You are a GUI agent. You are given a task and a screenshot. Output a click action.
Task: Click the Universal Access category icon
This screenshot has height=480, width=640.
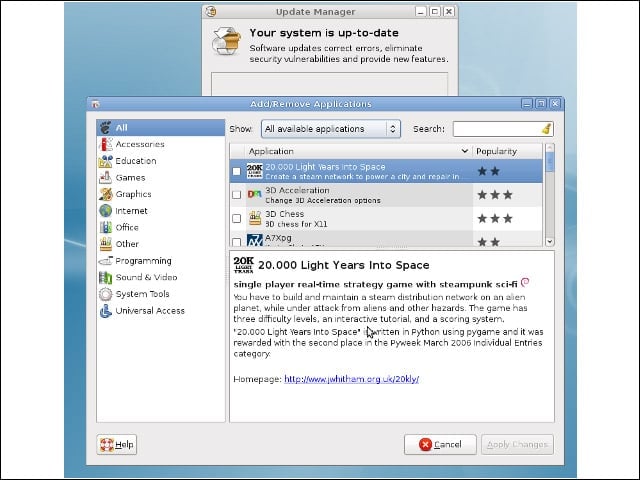coord(106,311)
